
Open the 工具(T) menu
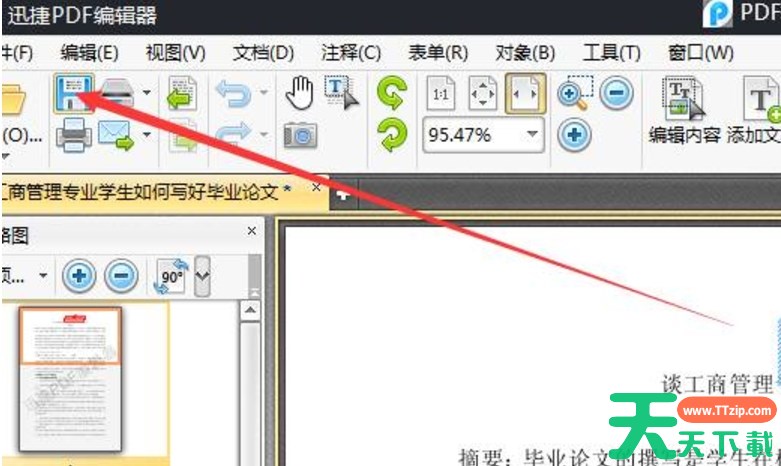(x=612, y=52)
